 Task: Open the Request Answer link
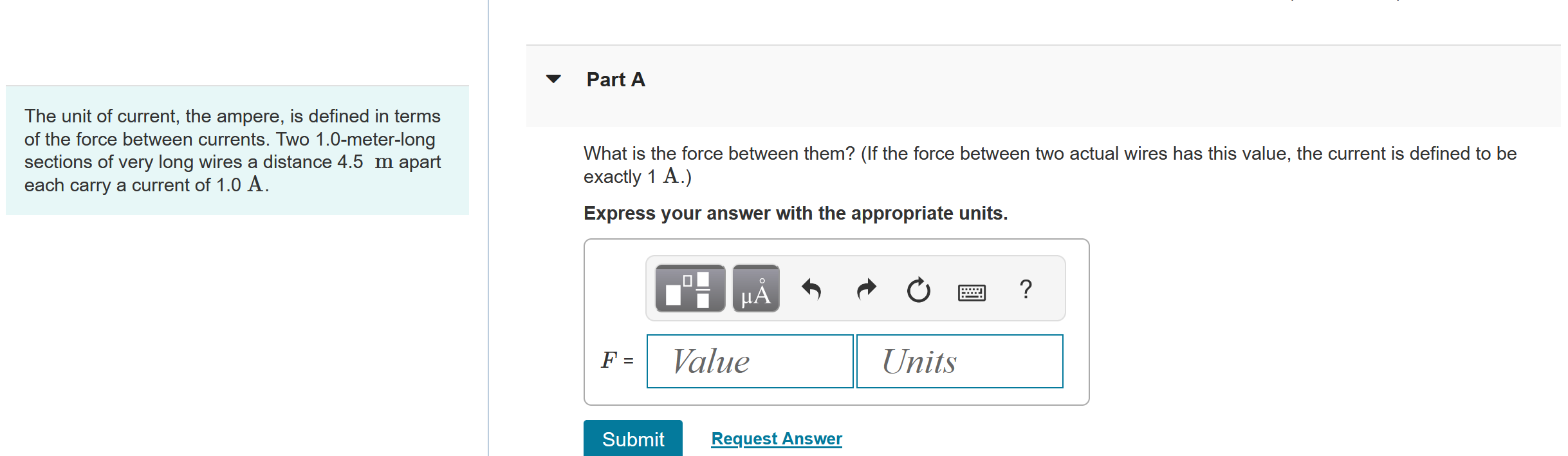coord(775,437)
